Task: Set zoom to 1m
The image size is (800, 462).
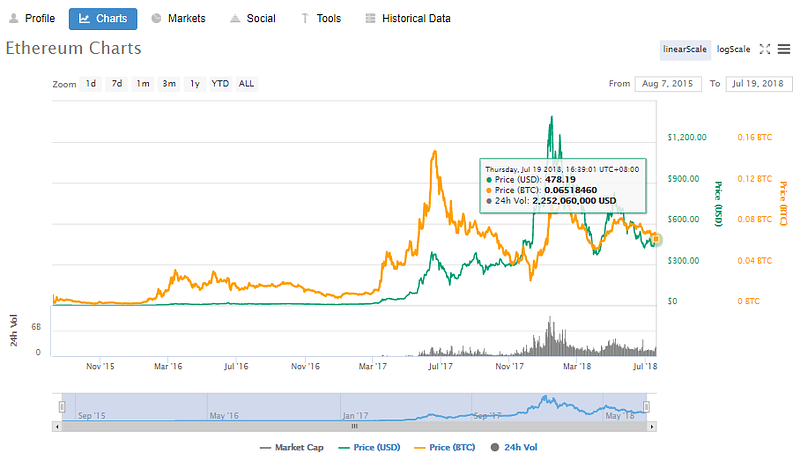Action: tap(143, 84)
